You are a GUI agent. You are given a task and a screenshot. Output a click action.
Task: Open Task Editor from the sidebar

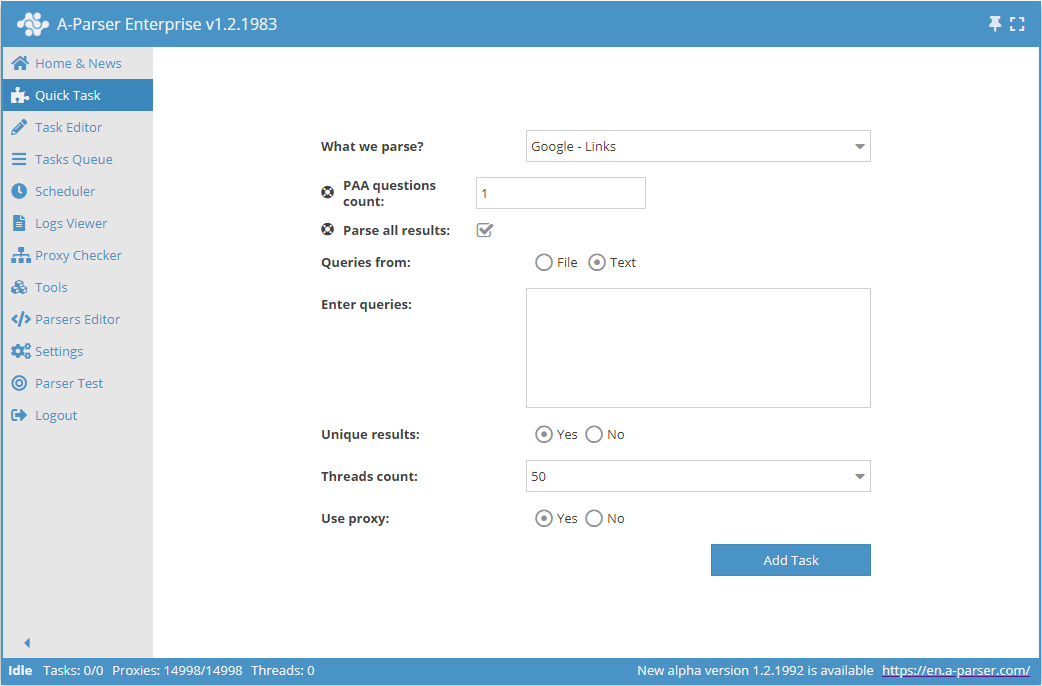pos(68,127)
